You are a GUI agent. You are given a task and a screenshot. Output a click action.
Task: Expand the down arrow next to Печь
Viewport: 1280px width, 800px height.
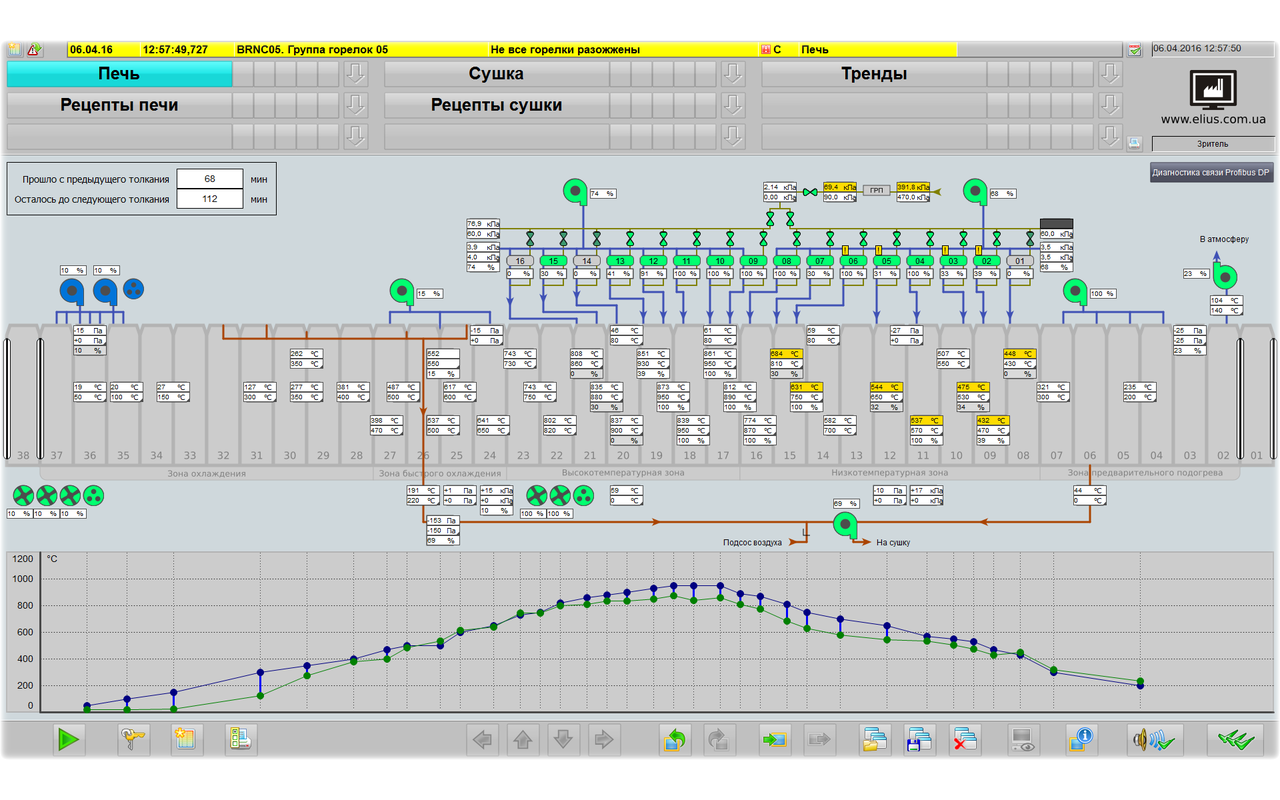coord(356,74)
